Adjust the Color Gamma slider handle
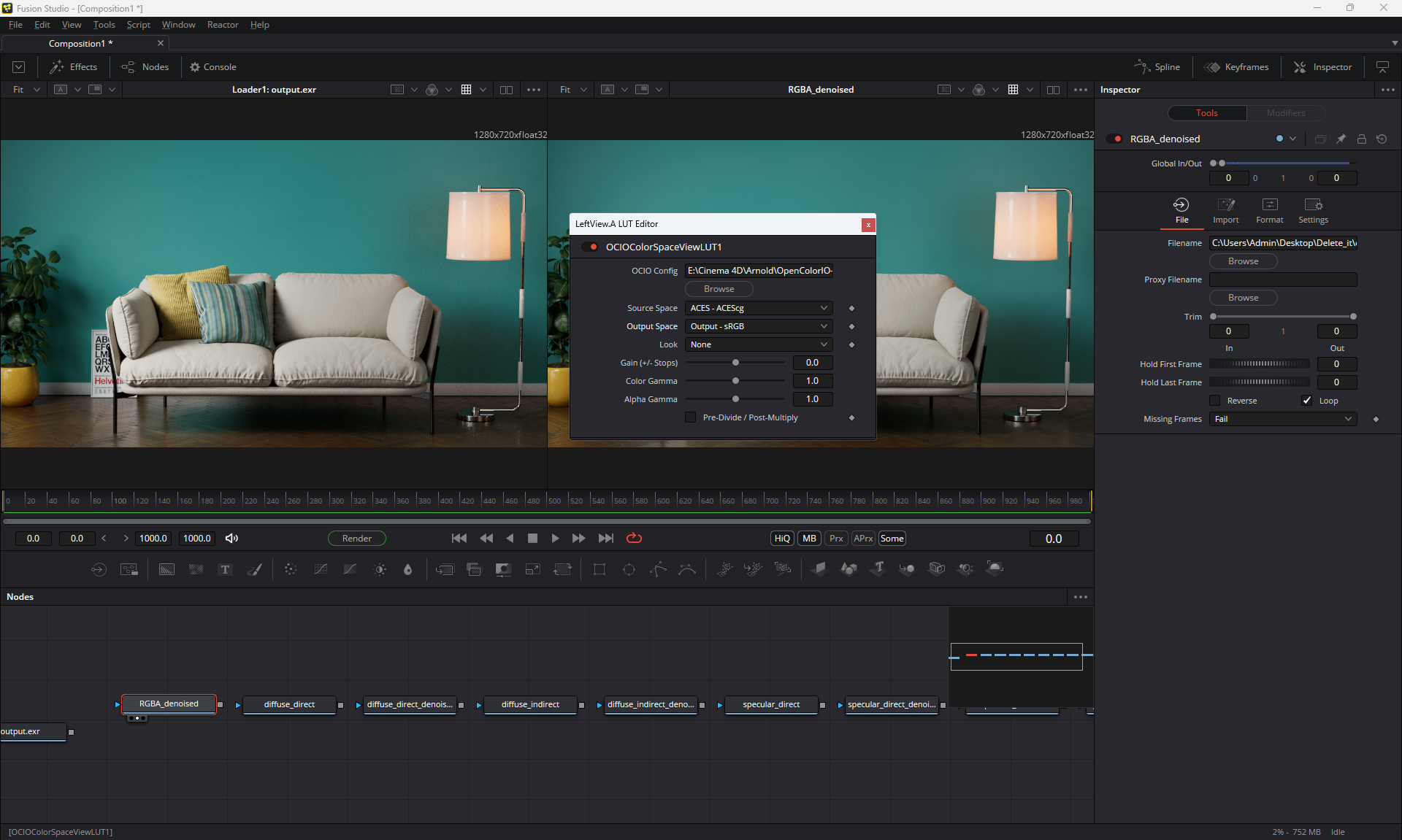1402x840 pixels. point(735,381)
